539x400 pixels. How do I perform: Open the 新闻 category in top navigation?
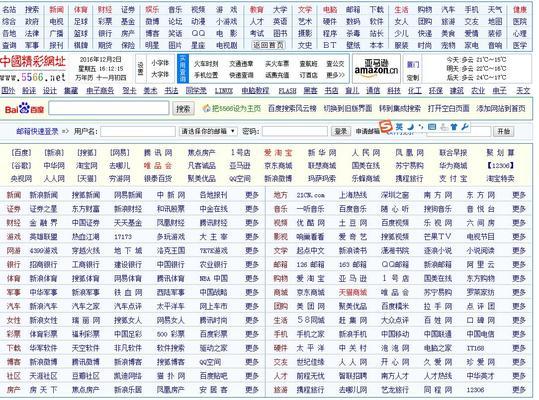point(56,10)
